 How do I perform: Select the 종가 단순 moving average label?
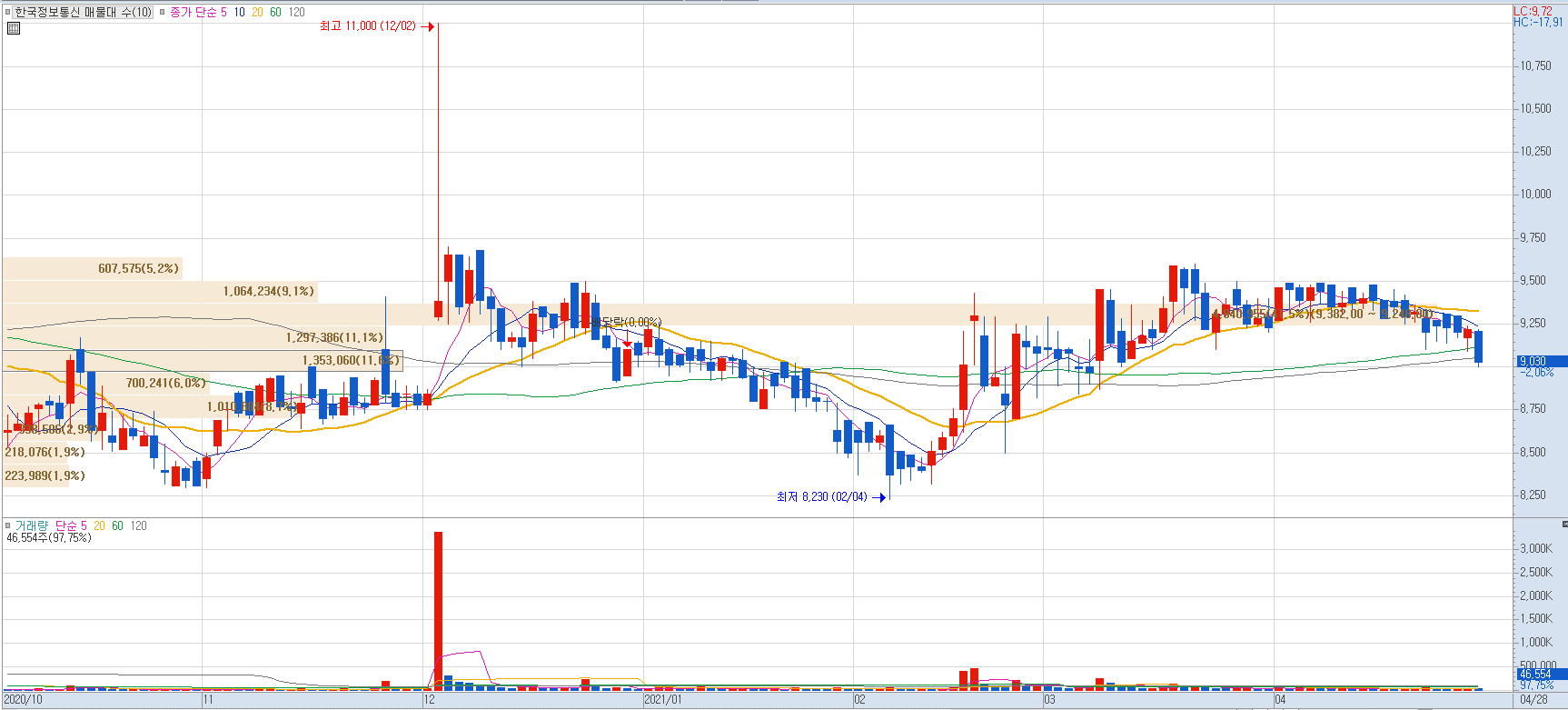click(194, 12)
